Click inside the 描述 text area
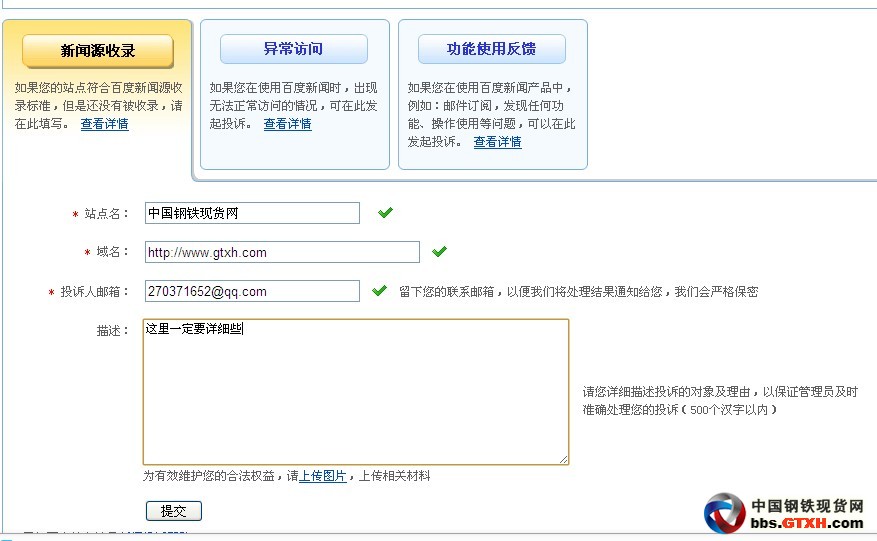 (x=356, y=392)
